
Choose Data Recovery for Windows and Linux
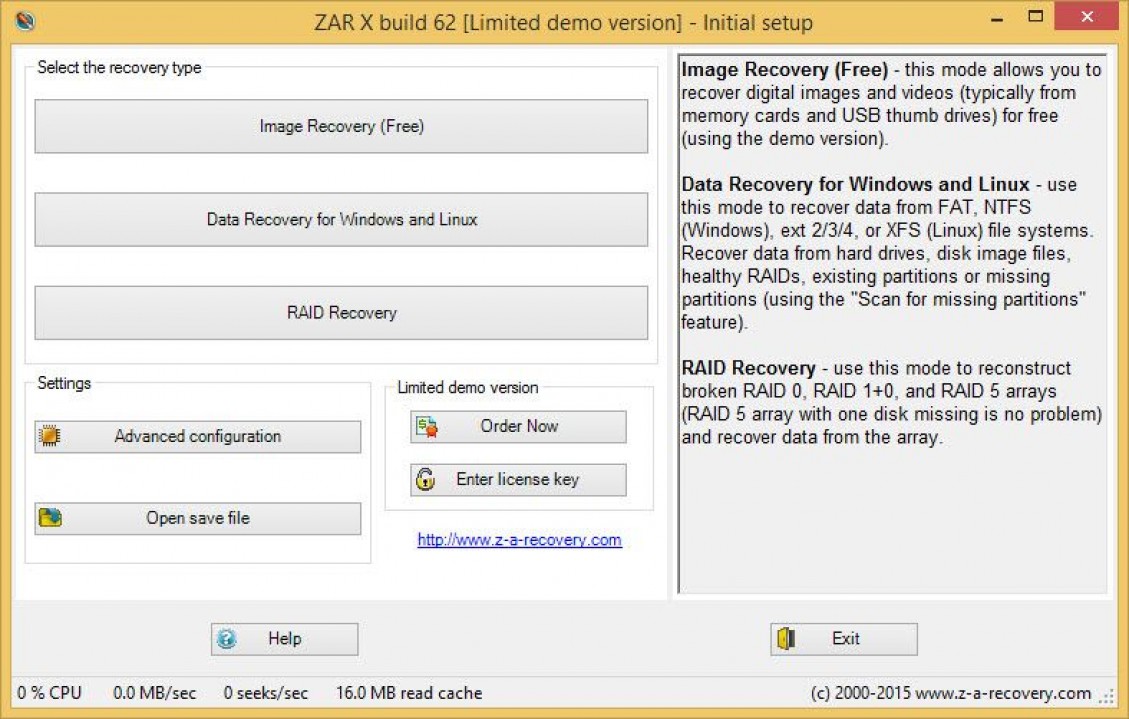(x=341, y=220)
